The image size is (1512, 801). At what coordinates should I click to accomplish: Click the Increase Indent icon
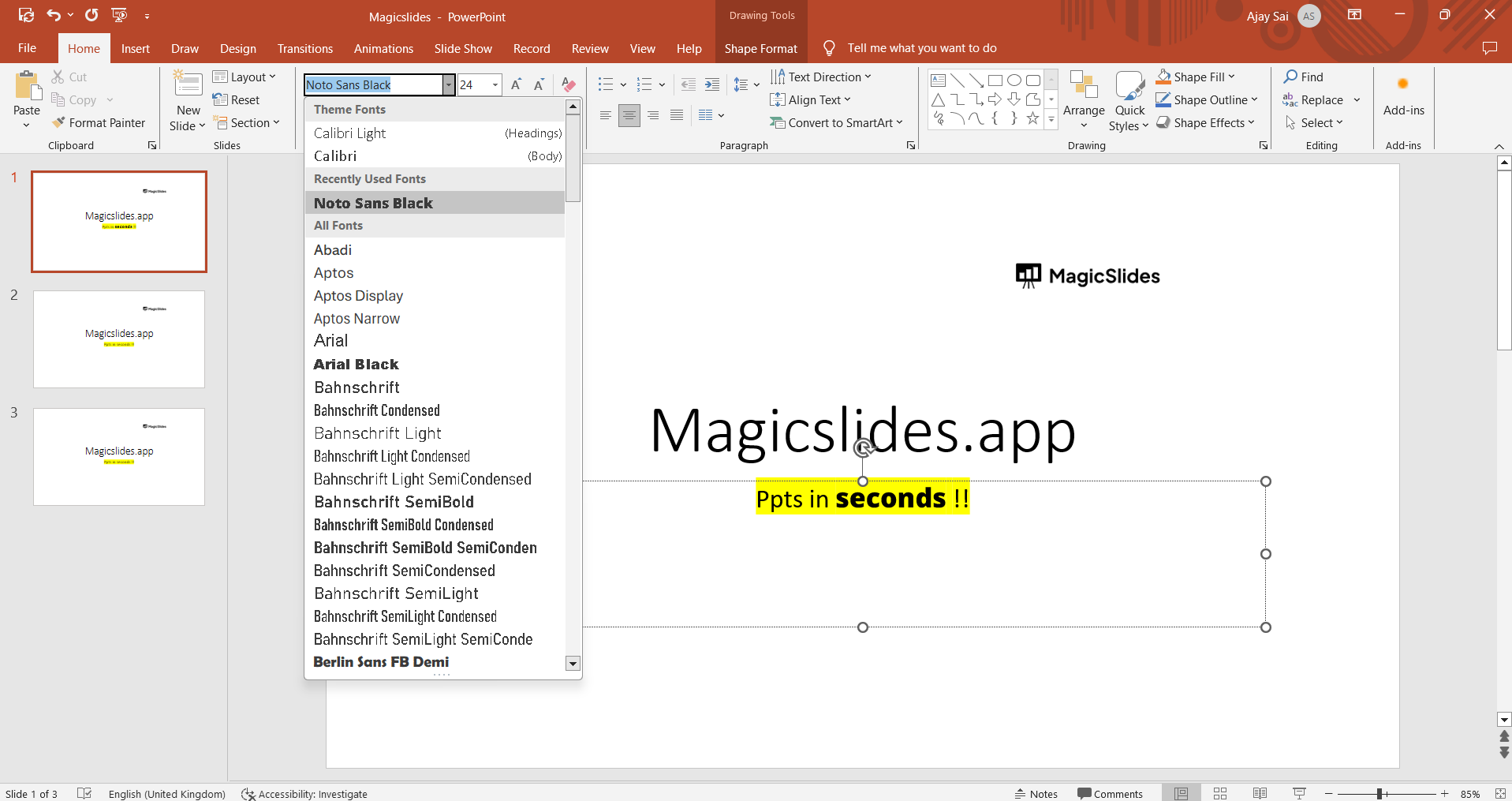[712, 85]
